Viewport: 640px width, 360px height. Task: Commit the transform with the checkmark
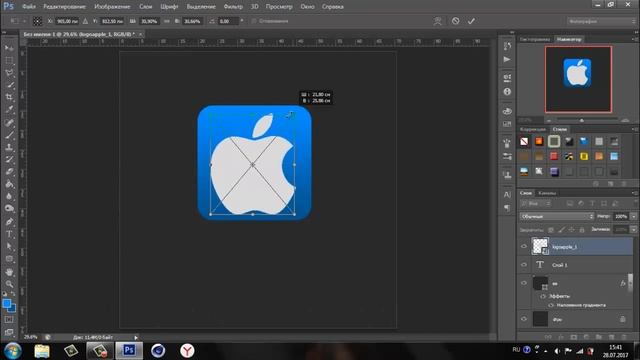(471, 21)
